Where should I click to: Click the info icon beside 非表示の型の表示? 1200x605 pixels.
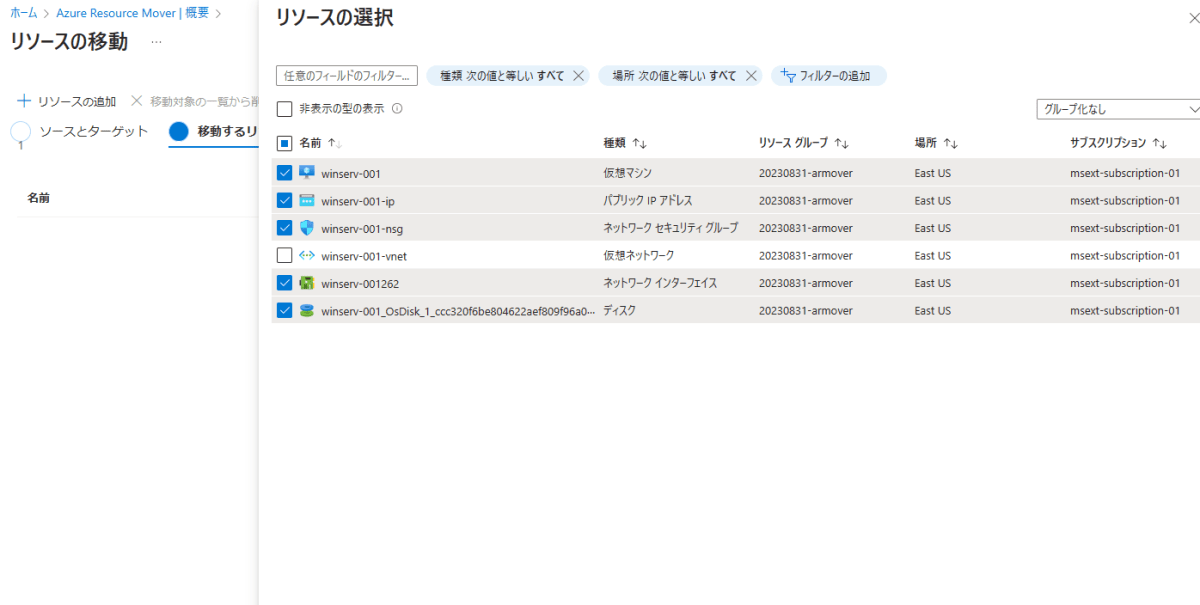click(x=397, y=109)
